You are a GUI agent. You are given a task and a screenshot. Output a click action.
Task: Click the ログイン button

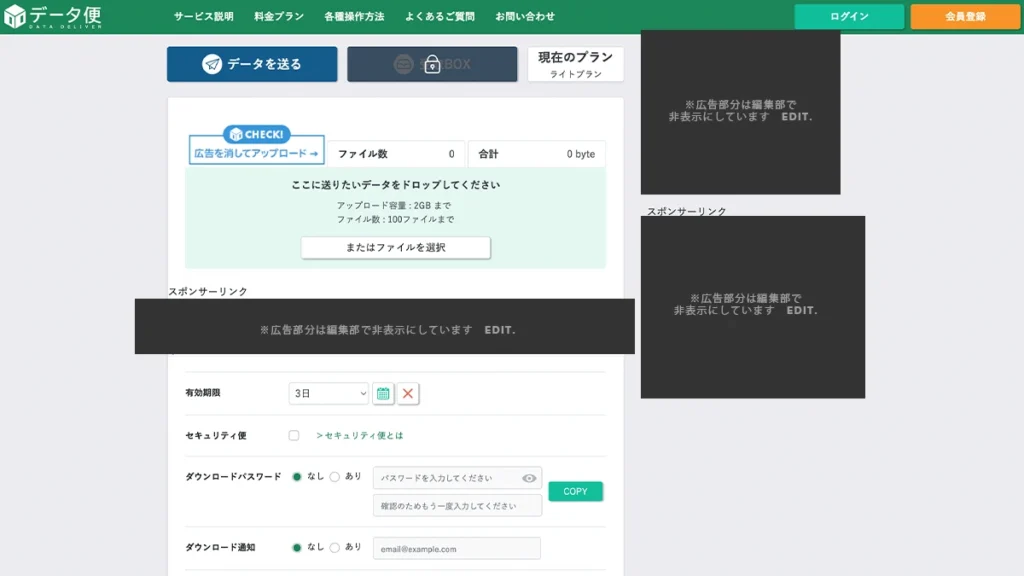(x=849, y=16)
